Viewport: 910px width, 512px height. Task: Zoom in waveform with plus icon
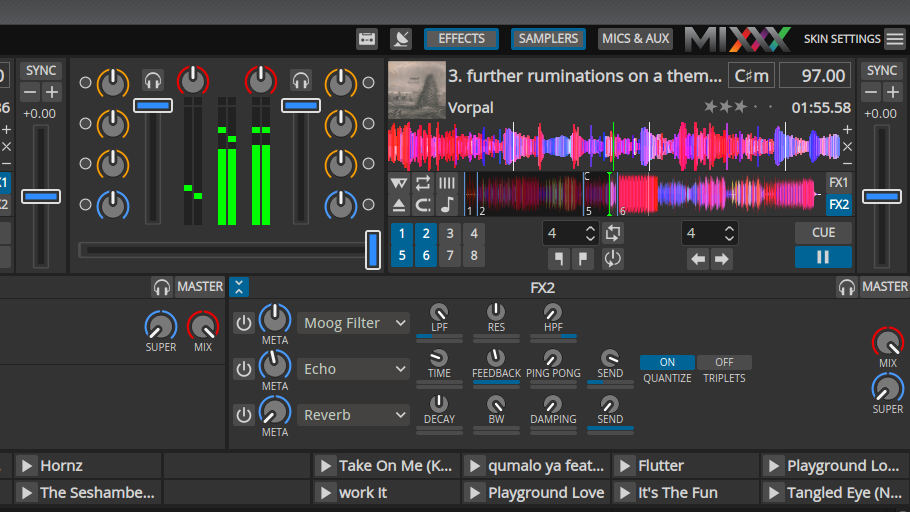pos(847,129)
